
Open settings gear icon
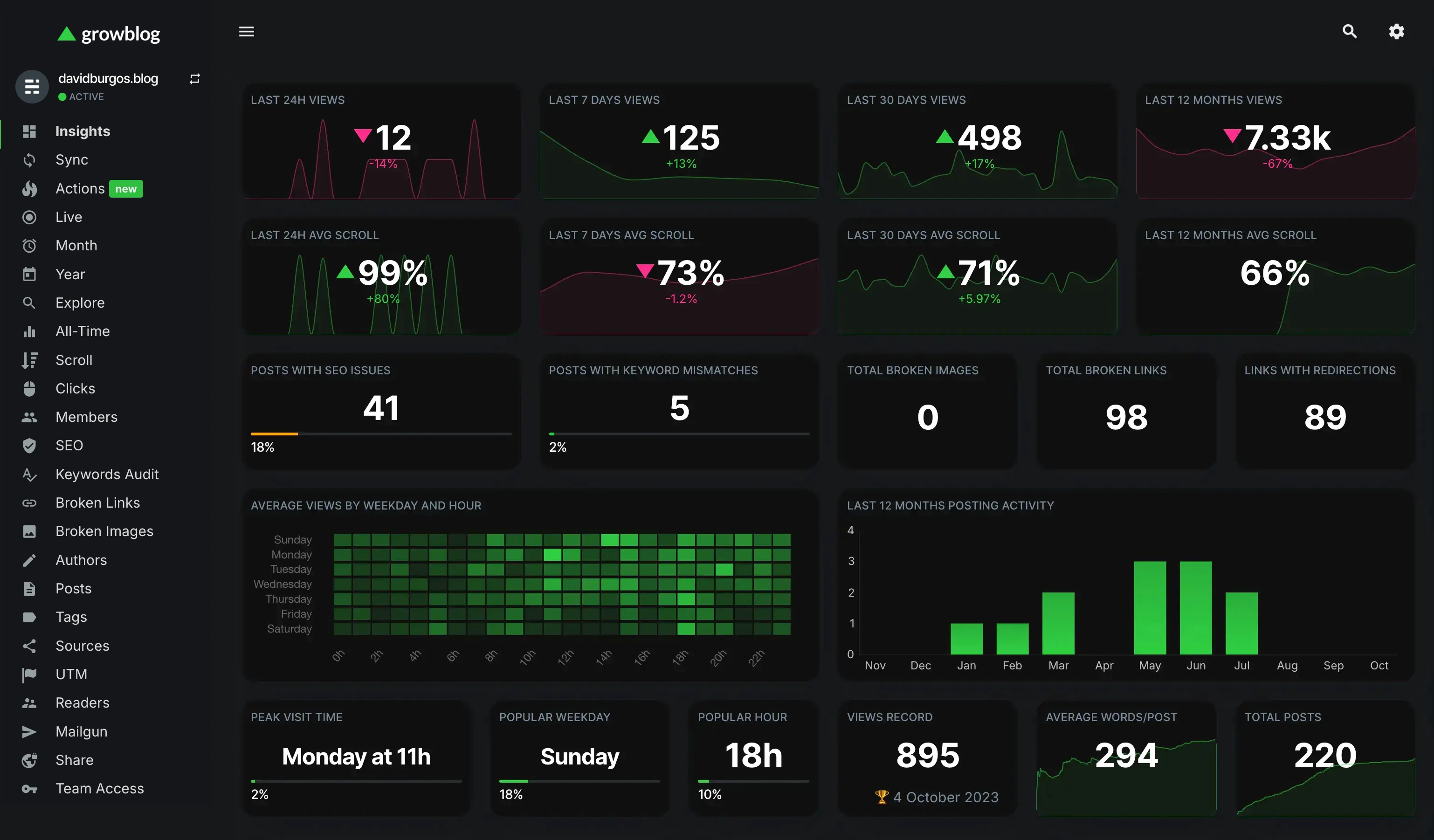pos(1396,31)
